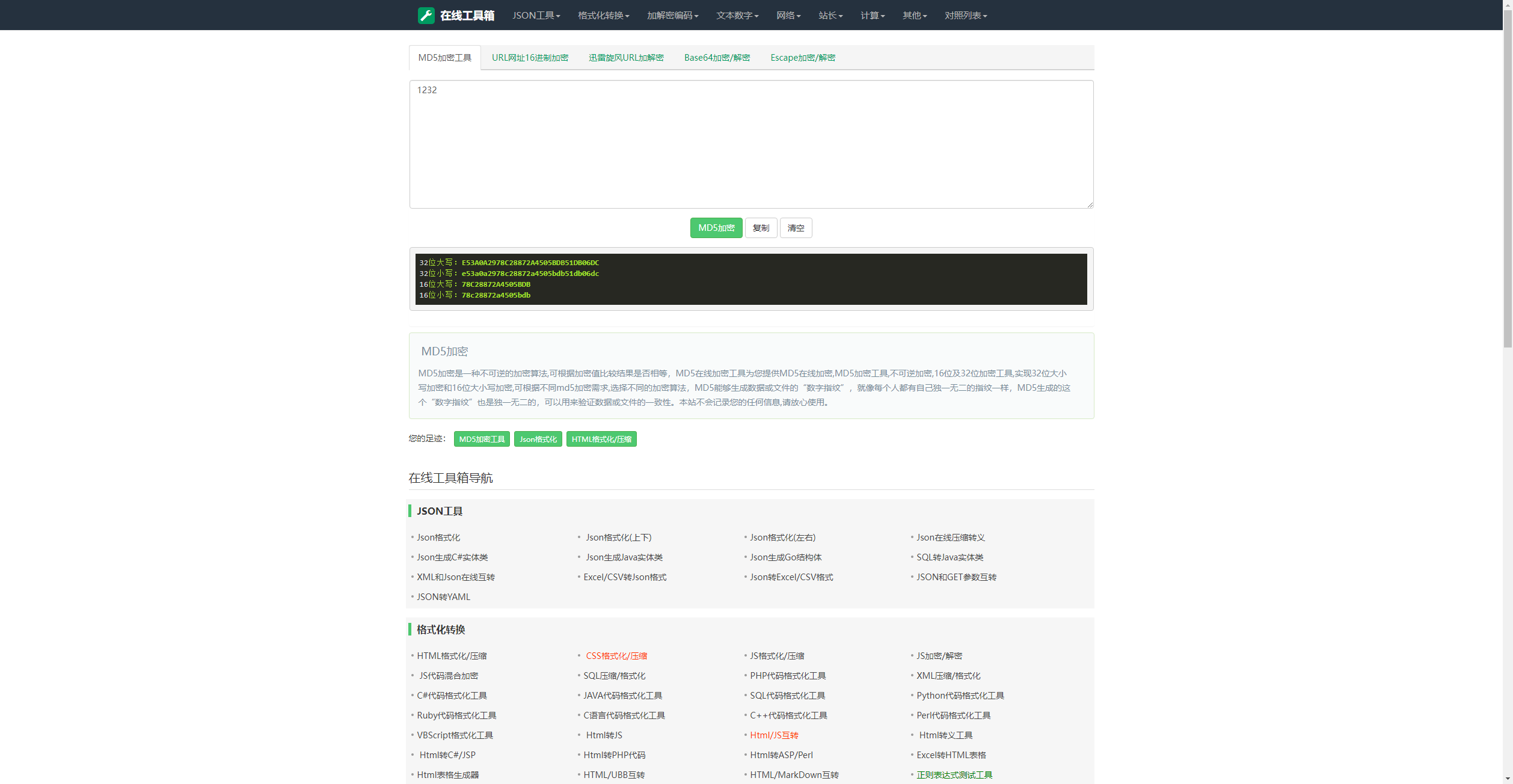Screen dimensions: 1513x784
Task: Switch to URL网址16进制加密 tab
Action: point(530,58)
